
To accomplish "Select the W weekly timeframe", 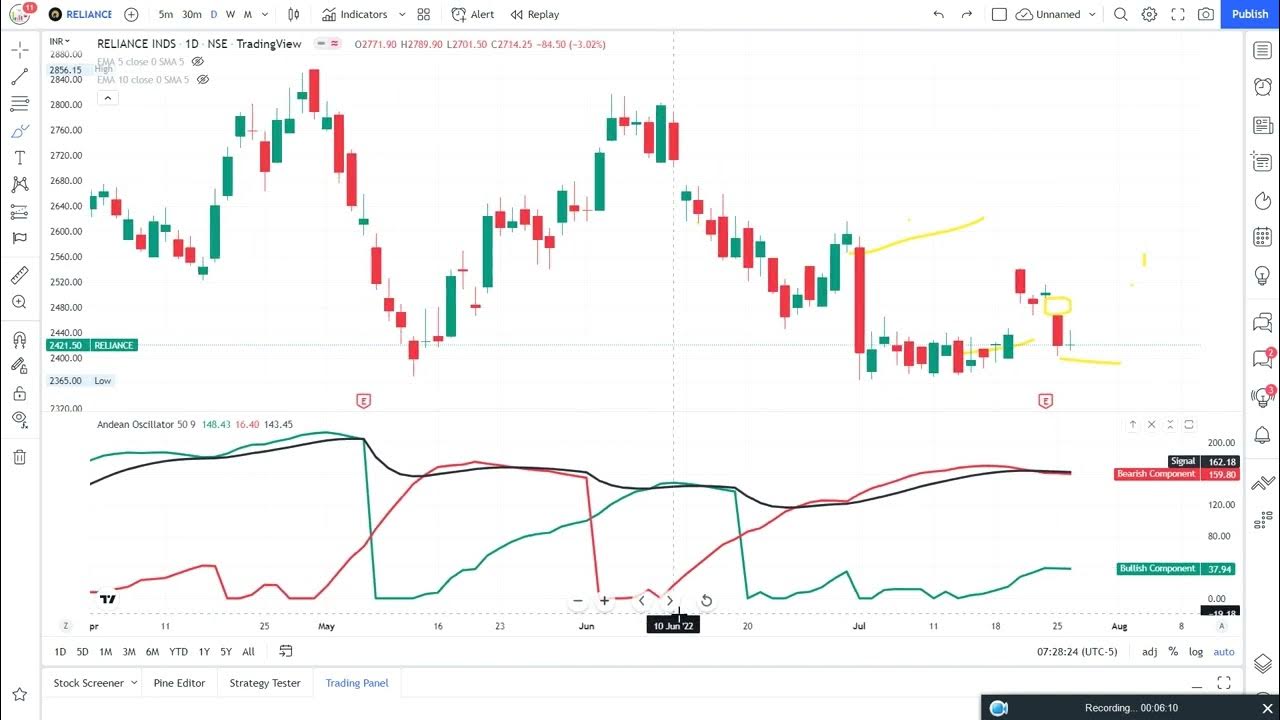I will pos(231,14).
